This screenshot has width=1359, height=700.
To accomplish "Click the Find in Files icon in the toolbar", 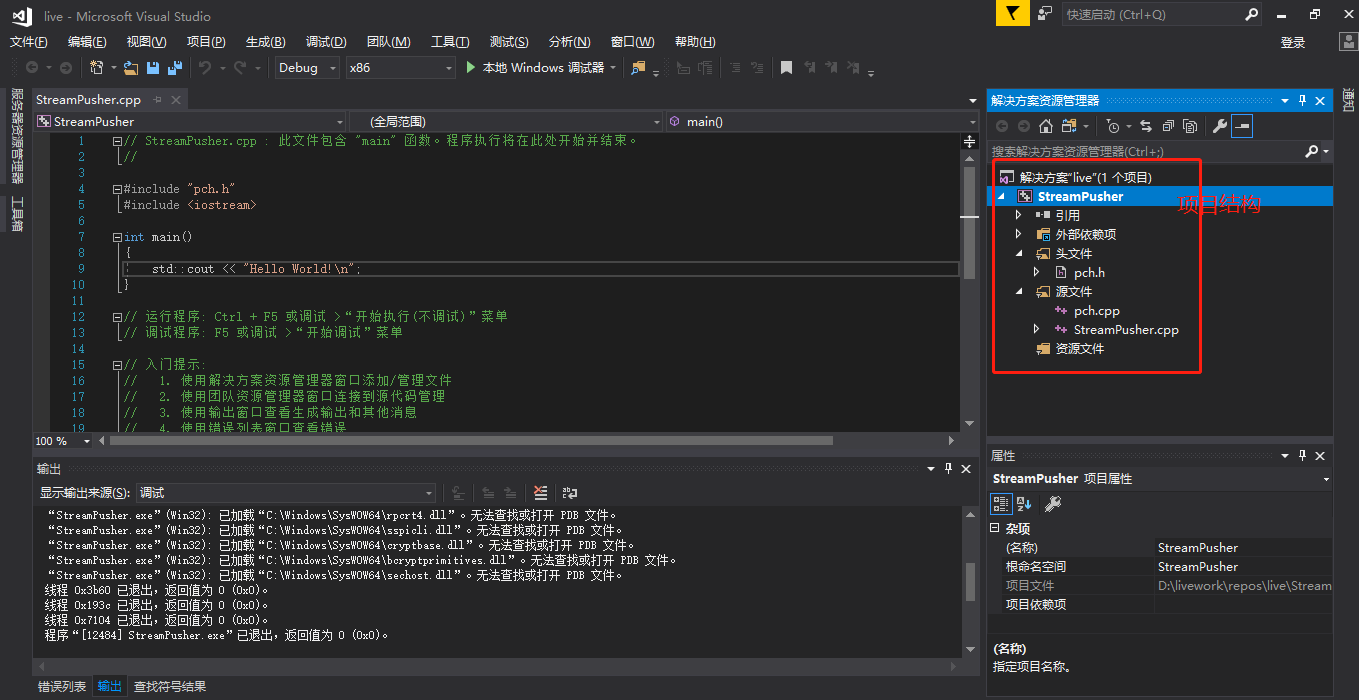I will [x=638, y=68].
